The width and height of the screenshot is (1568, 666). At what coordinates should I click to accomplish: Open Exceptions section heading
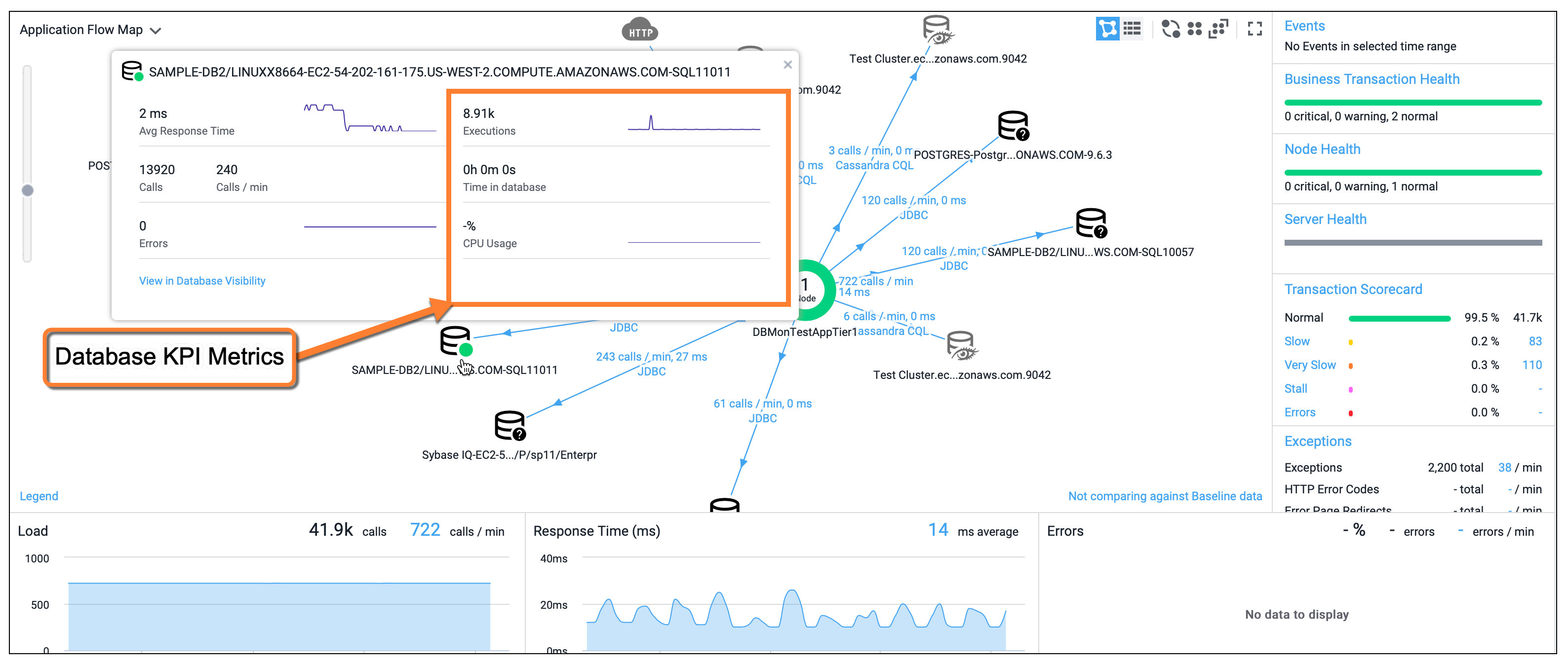tap(1318, 441)
